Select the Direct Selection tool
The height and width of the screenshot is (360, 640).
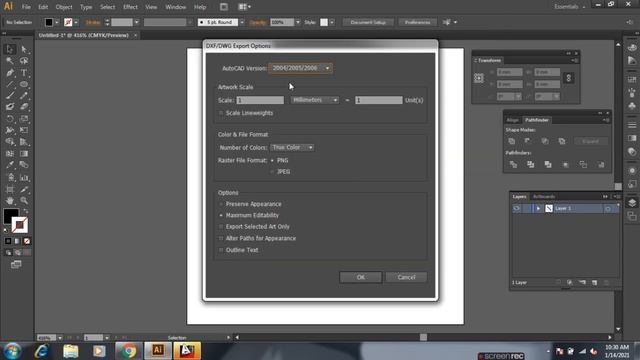coord(24,49)
